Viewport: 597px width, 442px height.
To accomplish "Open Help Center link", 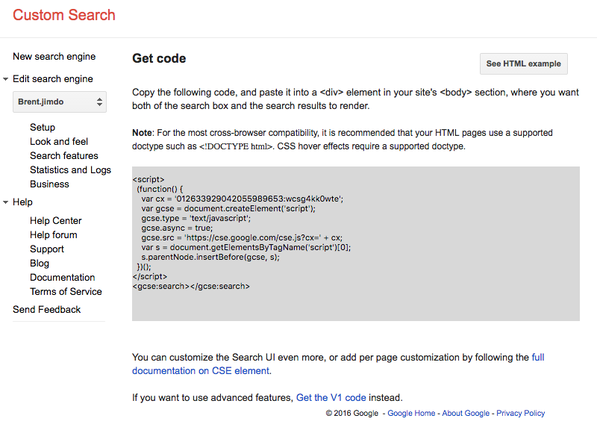I will pos(56,220).
